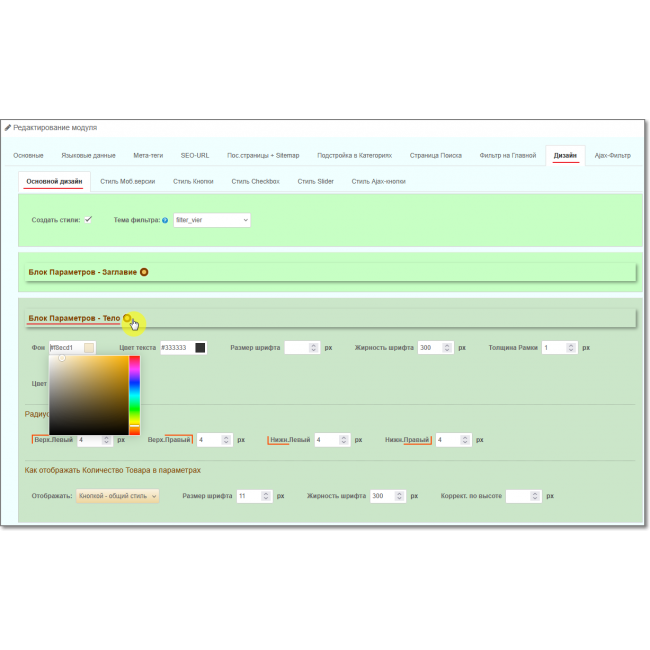Expand the Блок Параметров - Заглавие section icon

[144, 272]
